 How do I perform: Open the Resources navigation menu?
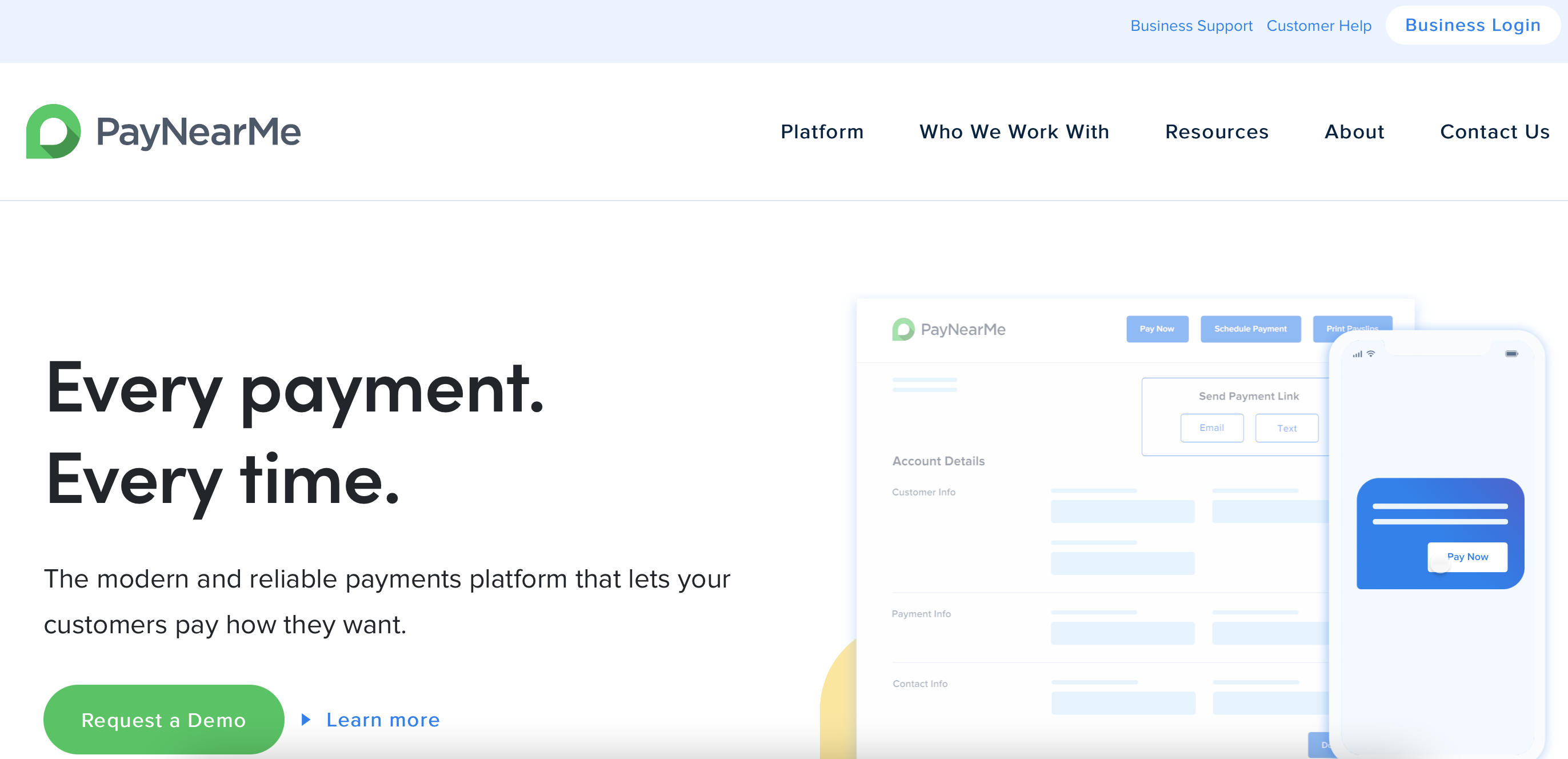(1216, 131)
